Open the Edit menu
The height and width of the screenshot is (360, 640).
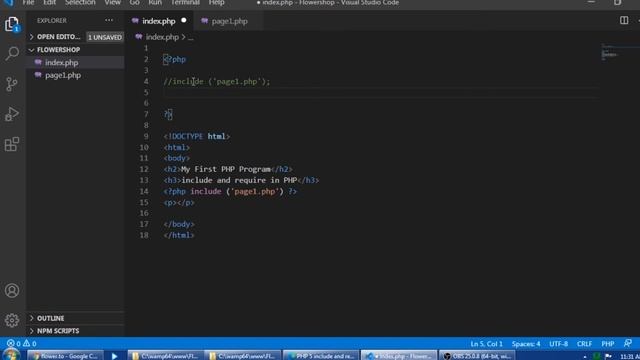49,3
